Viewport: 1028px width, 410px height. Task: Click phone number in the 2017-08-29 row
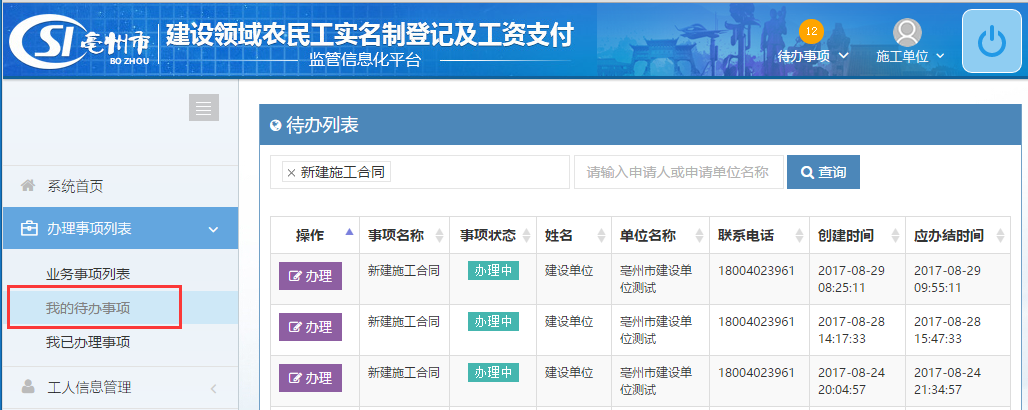pyautogui.click(x=756, y=270)
